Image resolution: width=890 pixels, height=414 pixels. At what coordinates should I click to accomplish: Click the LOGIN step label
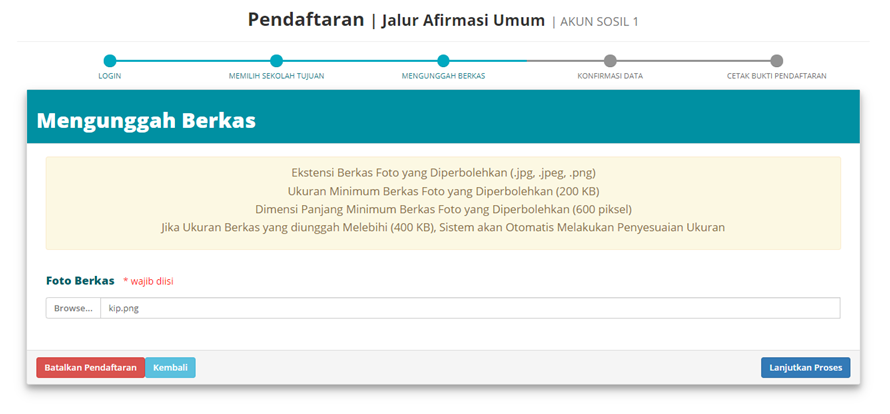tap(110, 76)
